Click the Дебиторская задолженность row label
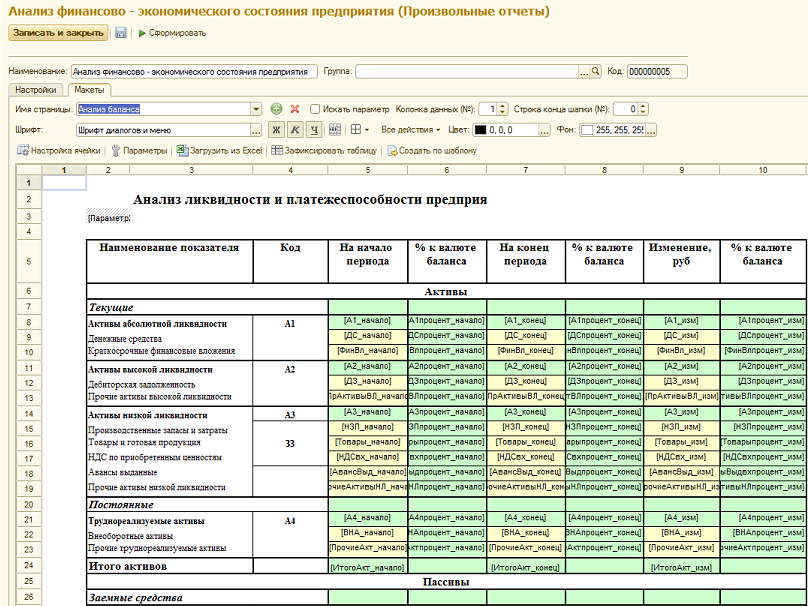The image size is (808, 606). 142,384
